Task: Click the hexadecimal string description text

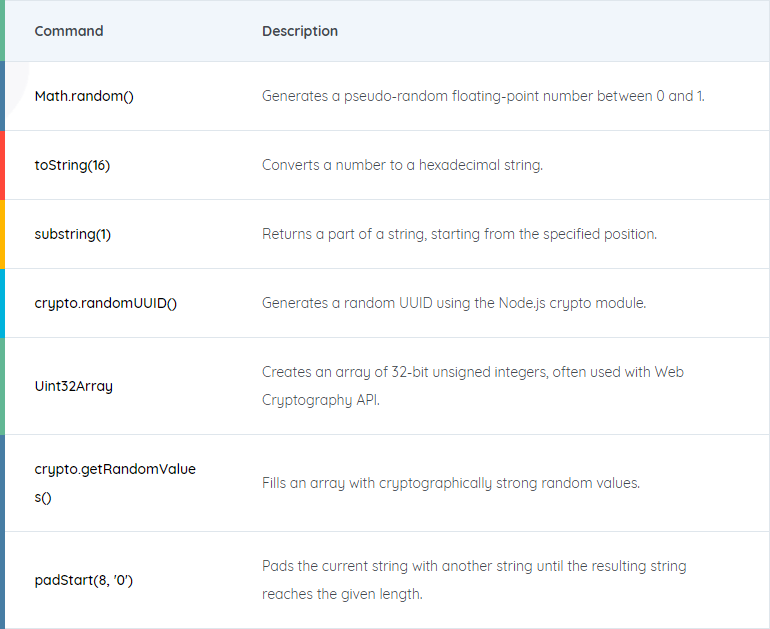Action: [x=402, y=165]
